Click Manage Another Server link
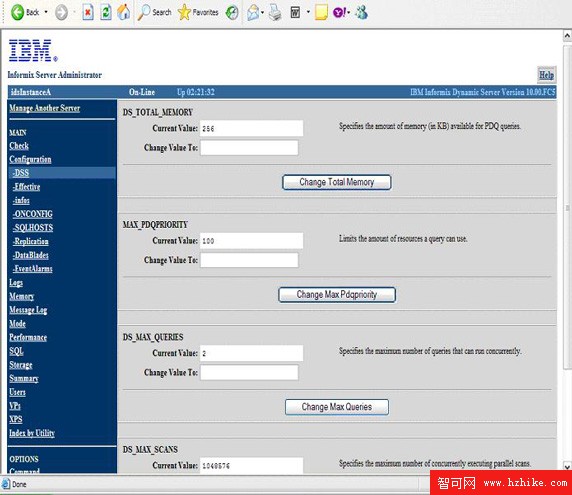572x495 pixels. click(45, 108)
